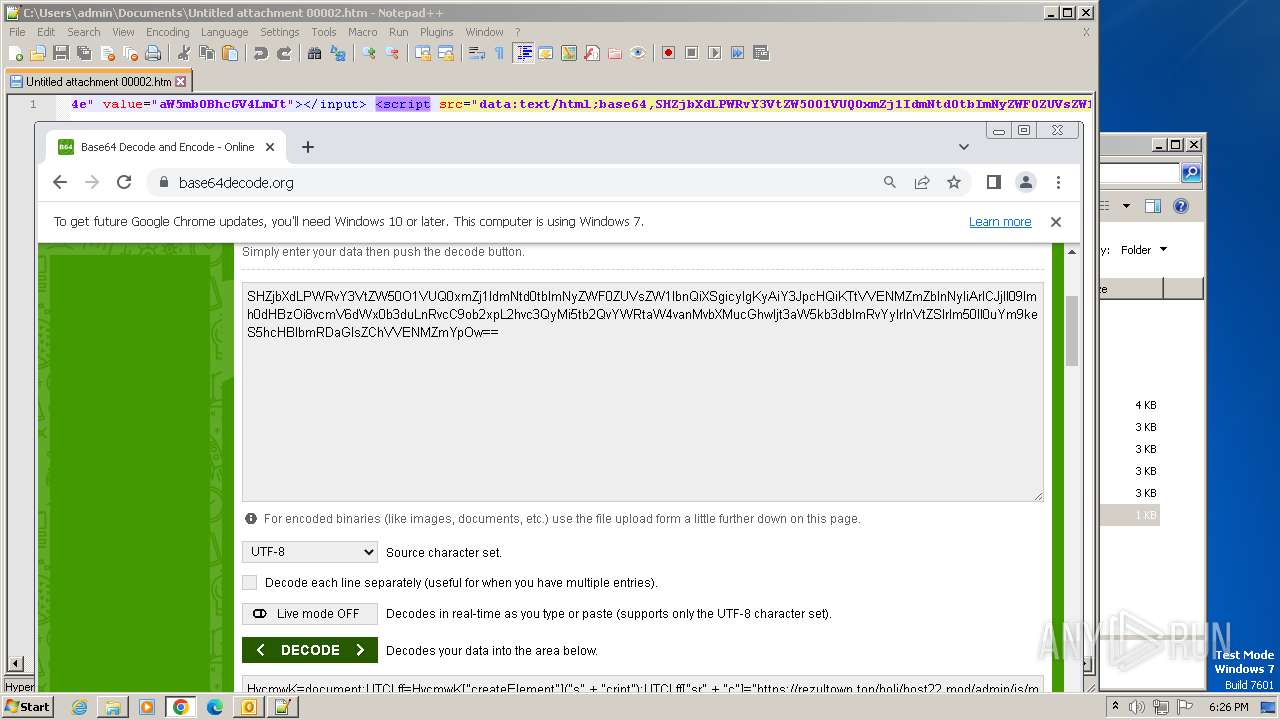Dismiss the Chrome update notification bar
This screenshot has height=720, width=1280.
(1055, 222)
